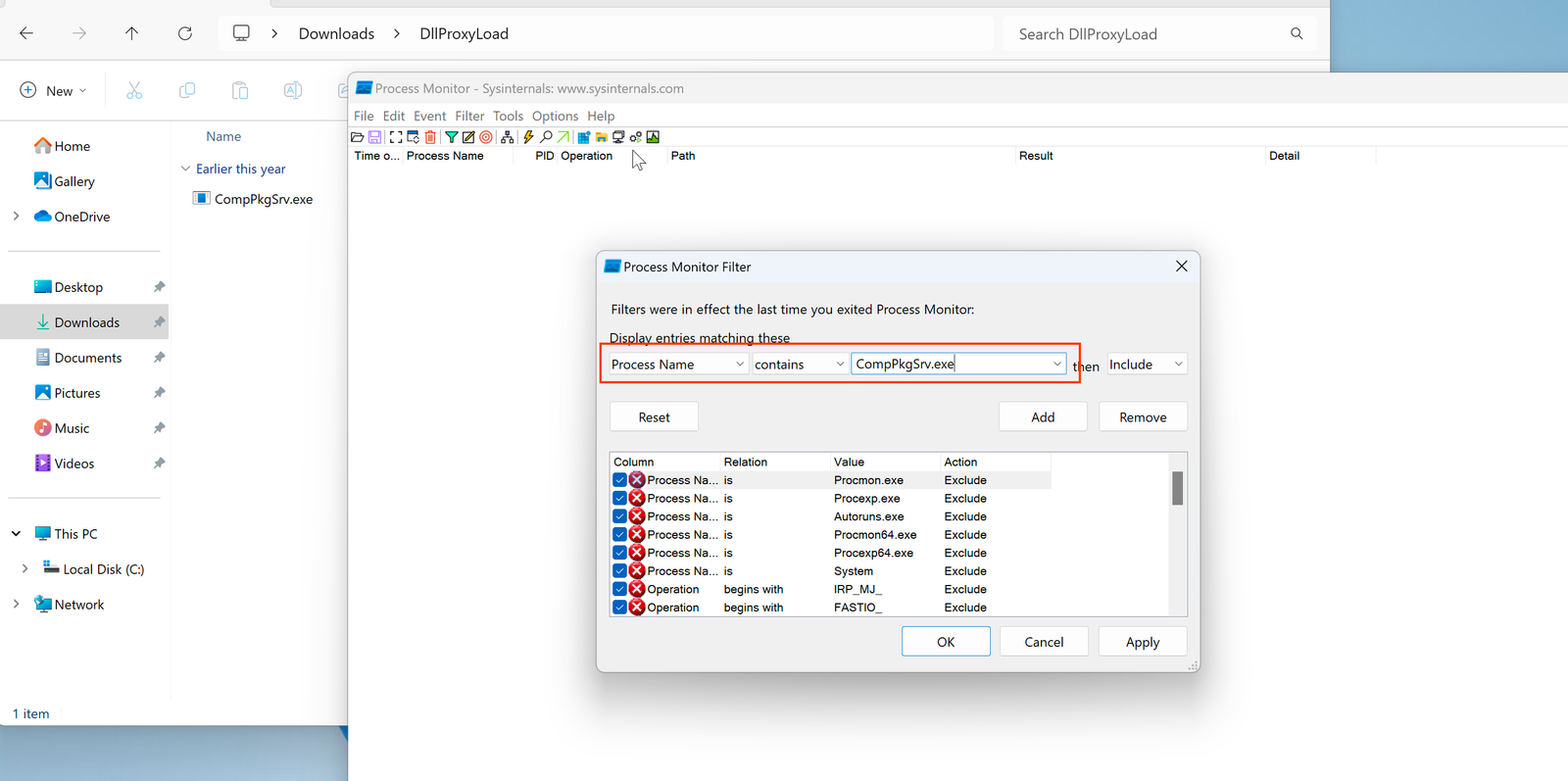Click the green Jump To arrow icon
Viewport: 1568px width, 781px height.
click(563, 137)
